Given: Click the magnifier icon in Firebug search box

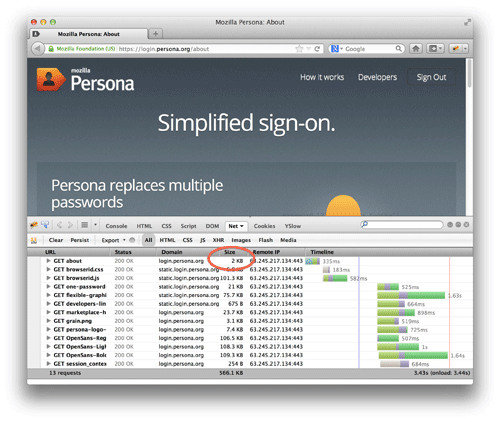Looking at the screenshot, I should coord(365,224).
